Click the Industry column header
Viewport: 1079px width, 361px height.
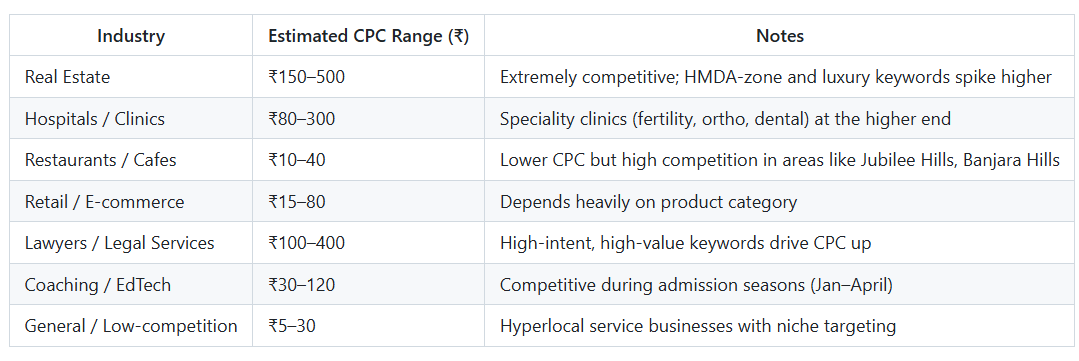click(131, 36)
